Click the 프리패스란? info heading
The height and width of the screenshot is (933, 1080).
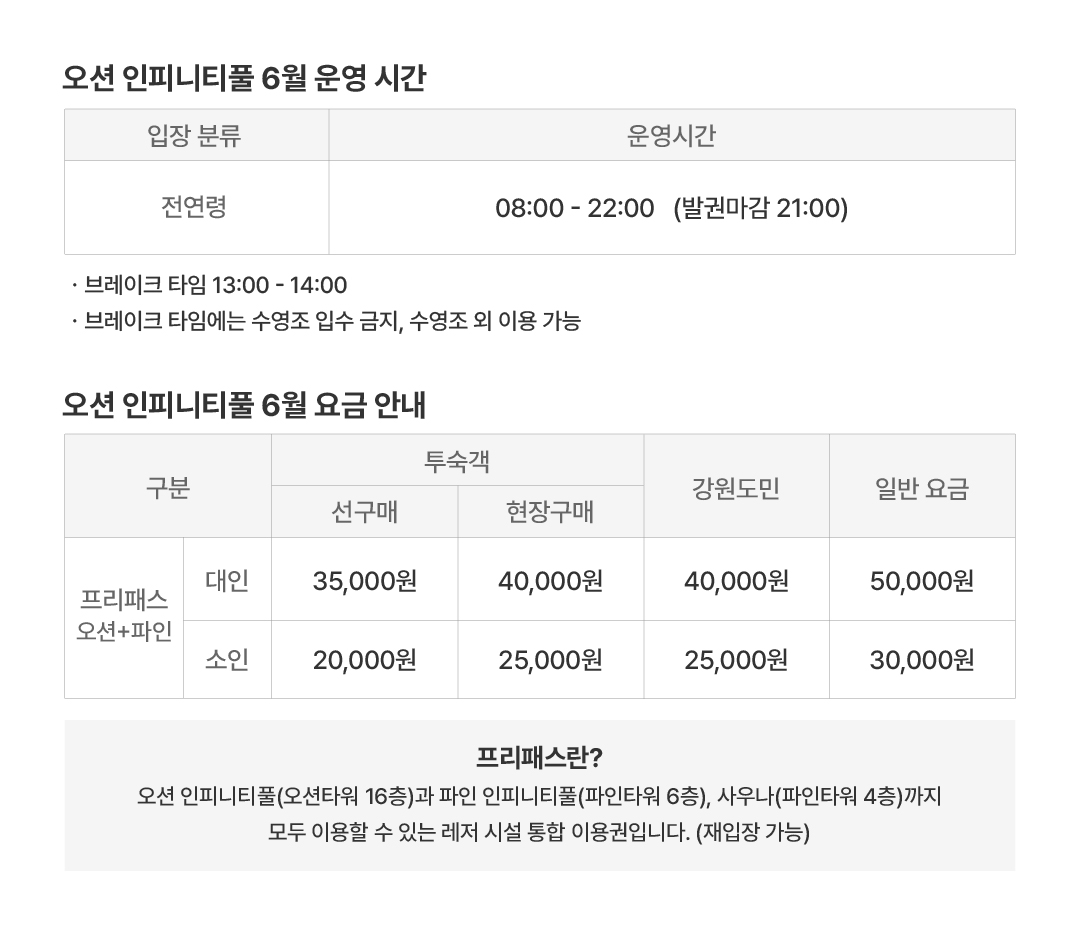(x=539, y=757)
